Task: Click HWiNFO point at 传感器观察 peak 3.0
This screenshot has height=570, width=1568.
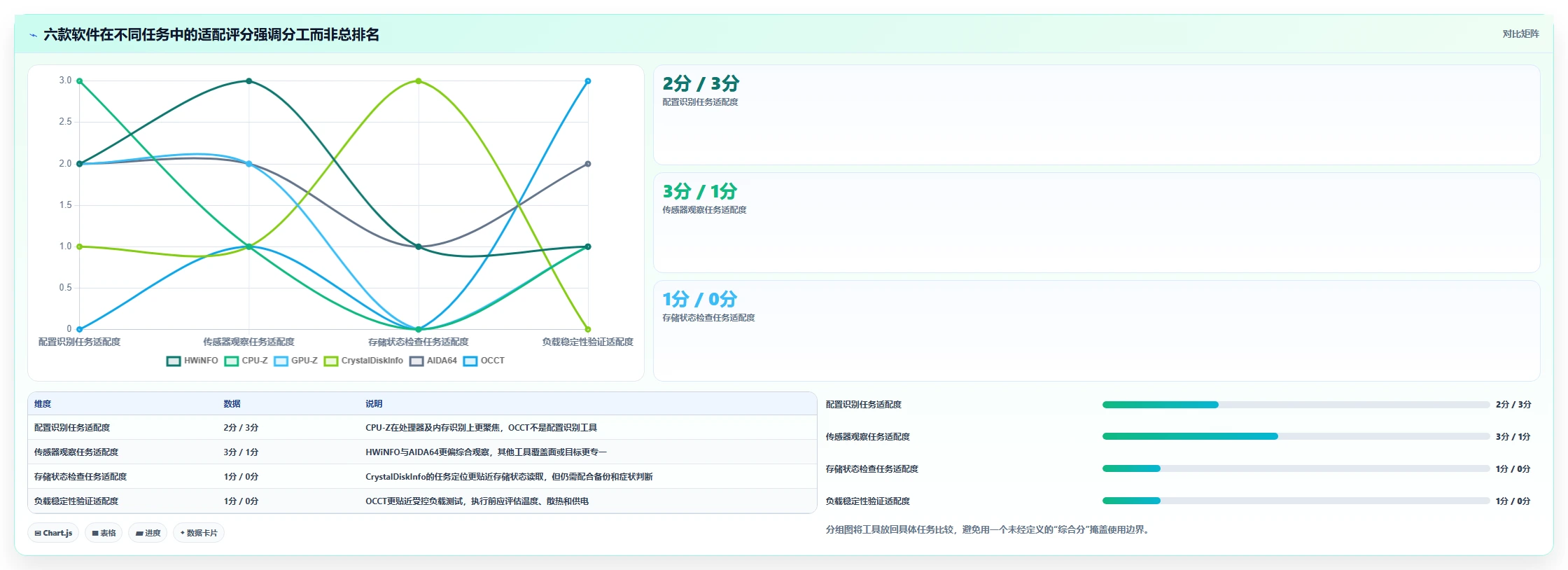Action: 249,81
